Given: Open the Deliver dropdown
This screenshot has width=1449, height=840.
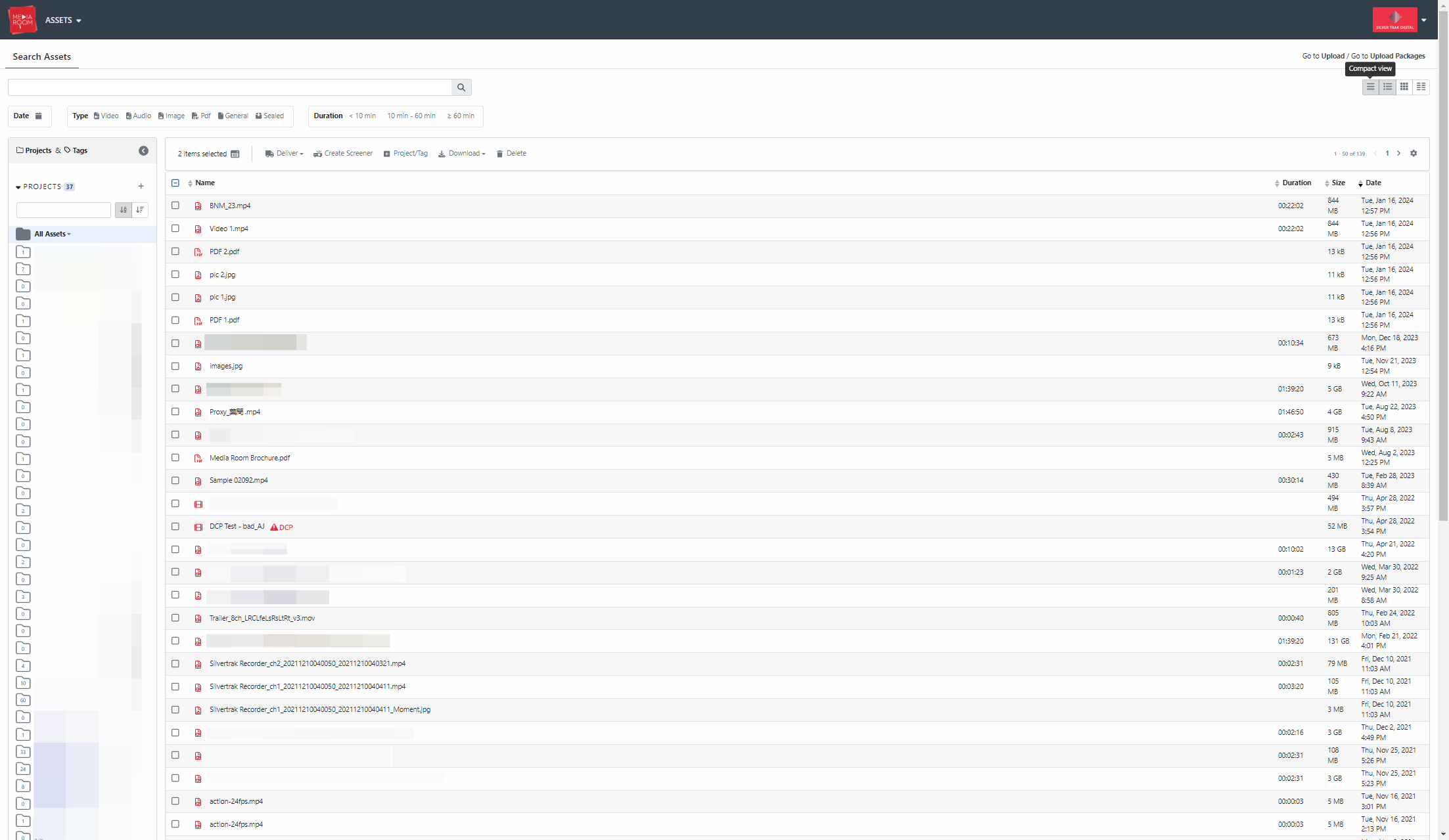Looking at the screenshot, I should tap(284, 154).
